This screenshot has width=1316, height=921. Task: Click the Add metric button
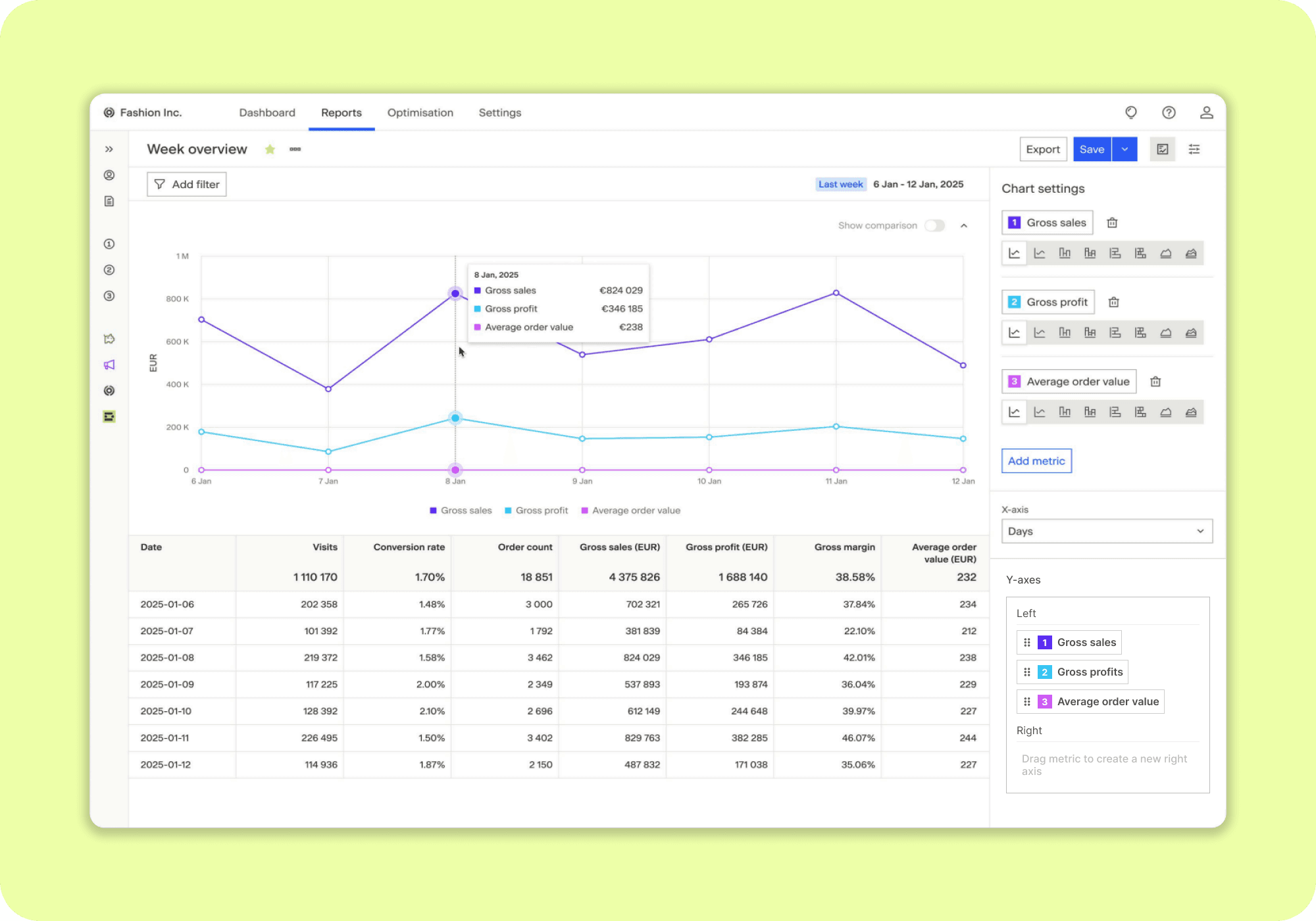tap(1036, 461)
